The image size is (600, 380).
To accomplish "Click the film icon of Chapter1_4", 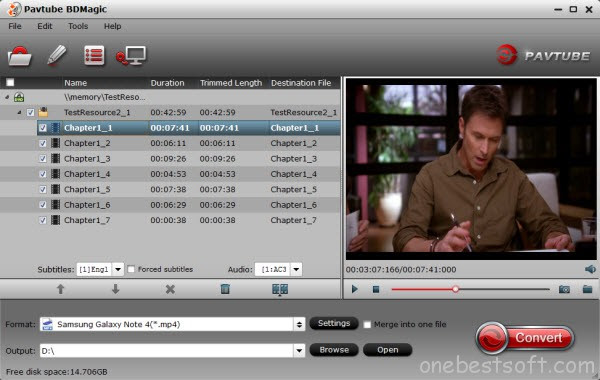I will (55, 174).
